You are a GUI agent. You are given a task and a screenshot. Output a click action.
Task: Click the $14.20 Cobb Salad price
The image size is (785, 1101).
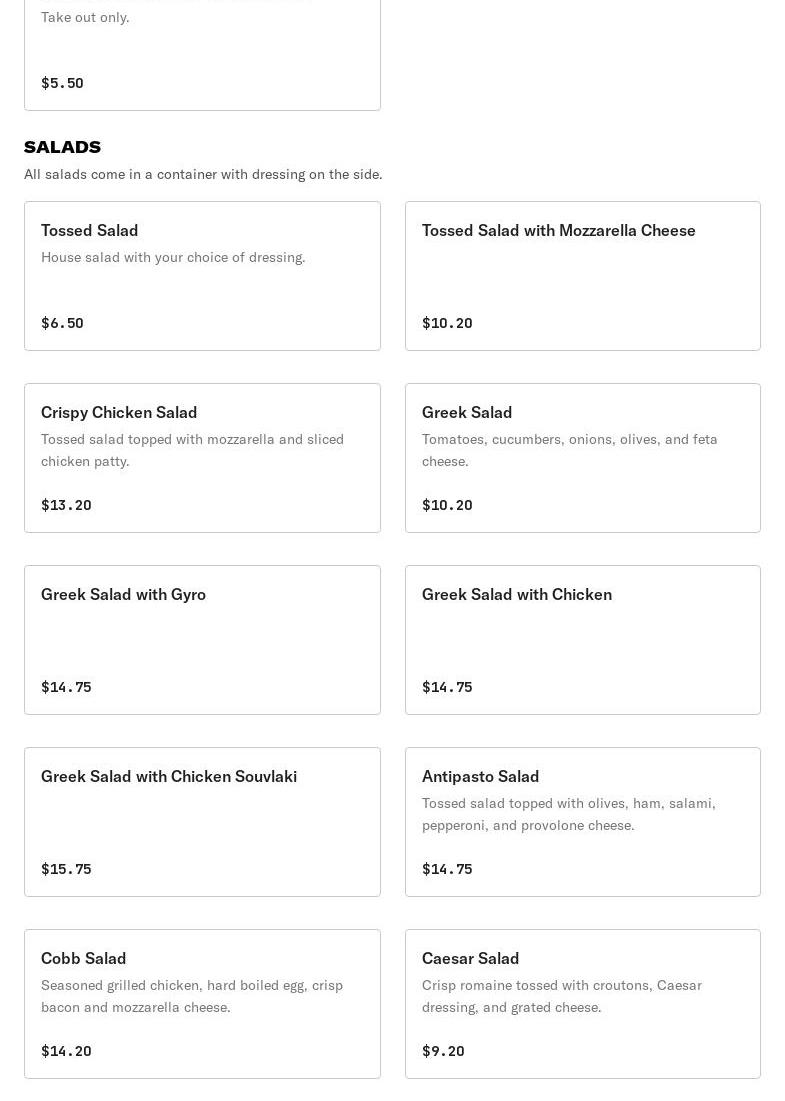[66, 1051]
